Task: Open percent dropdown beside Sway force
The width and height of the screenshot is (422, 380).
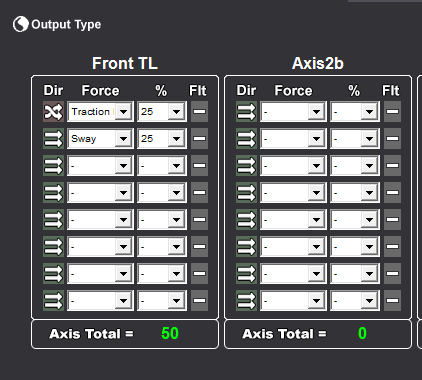Action: [x=162, y=139]
